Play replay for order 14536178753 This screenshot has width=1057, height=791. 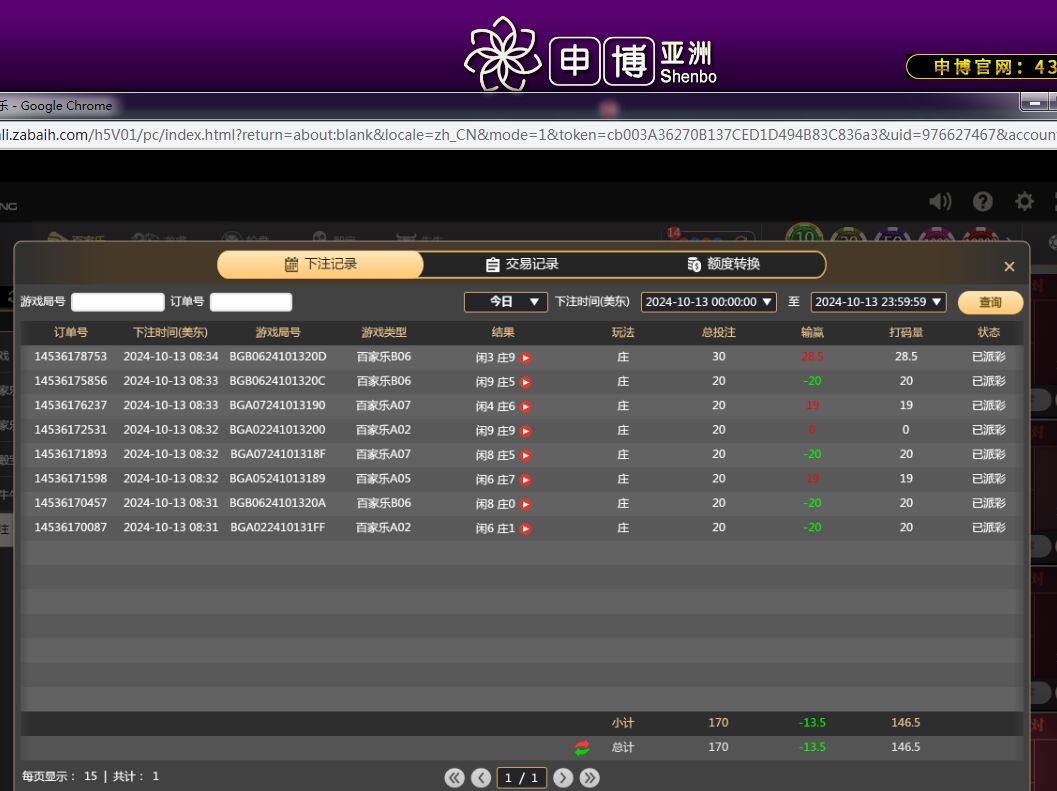coord(526,358)
